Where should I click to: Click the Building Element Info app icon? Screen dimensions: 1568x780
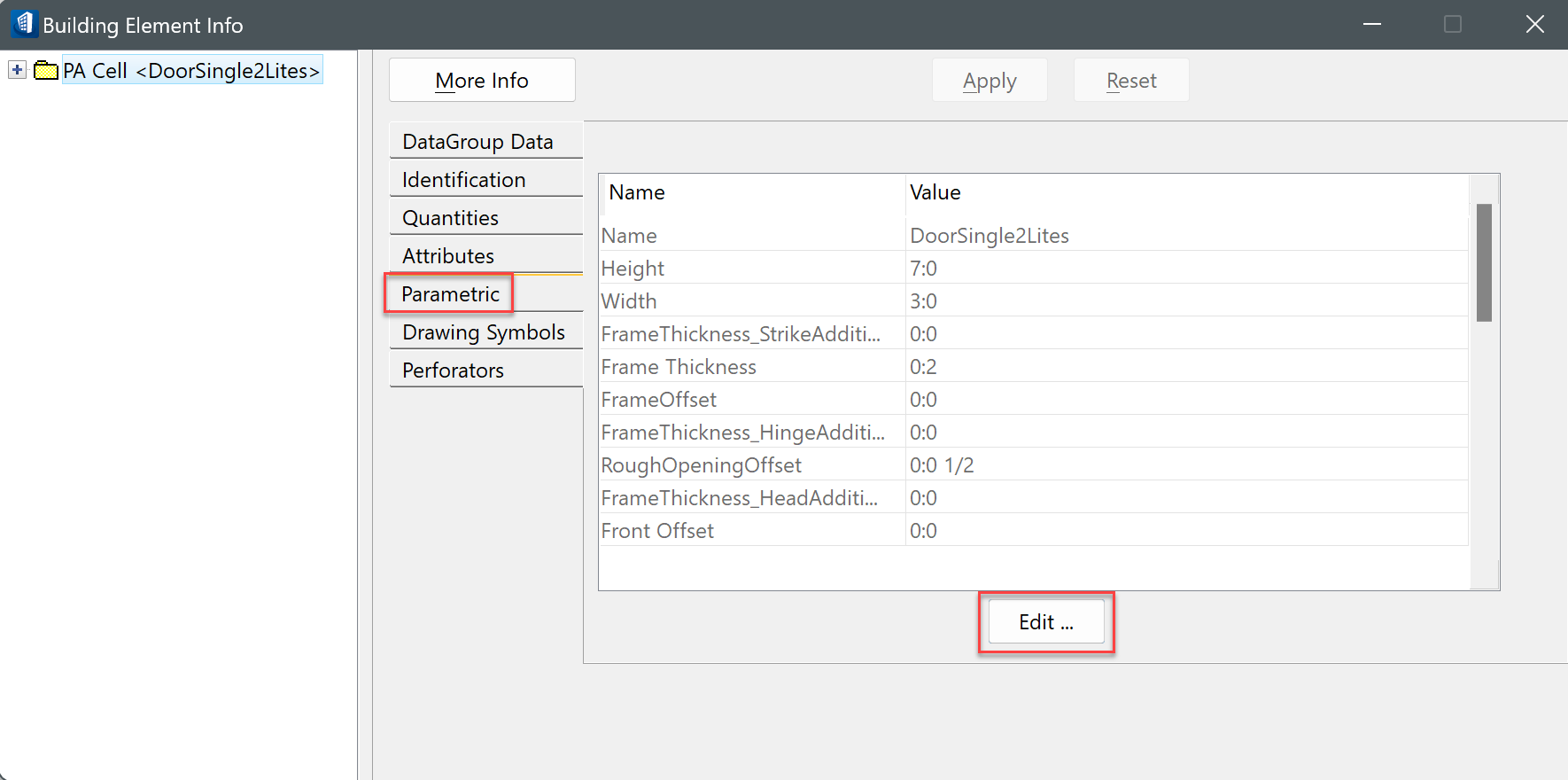click(x=24, y=24)
